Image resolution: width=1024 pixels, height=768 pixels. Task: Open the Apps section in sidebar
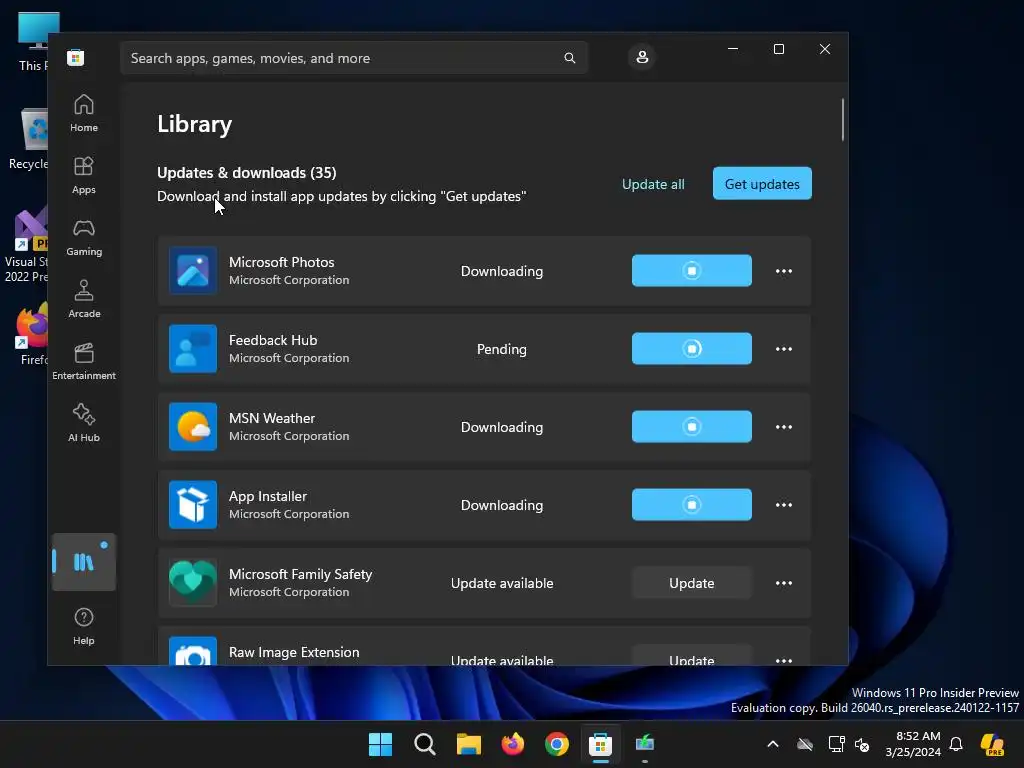84,176
